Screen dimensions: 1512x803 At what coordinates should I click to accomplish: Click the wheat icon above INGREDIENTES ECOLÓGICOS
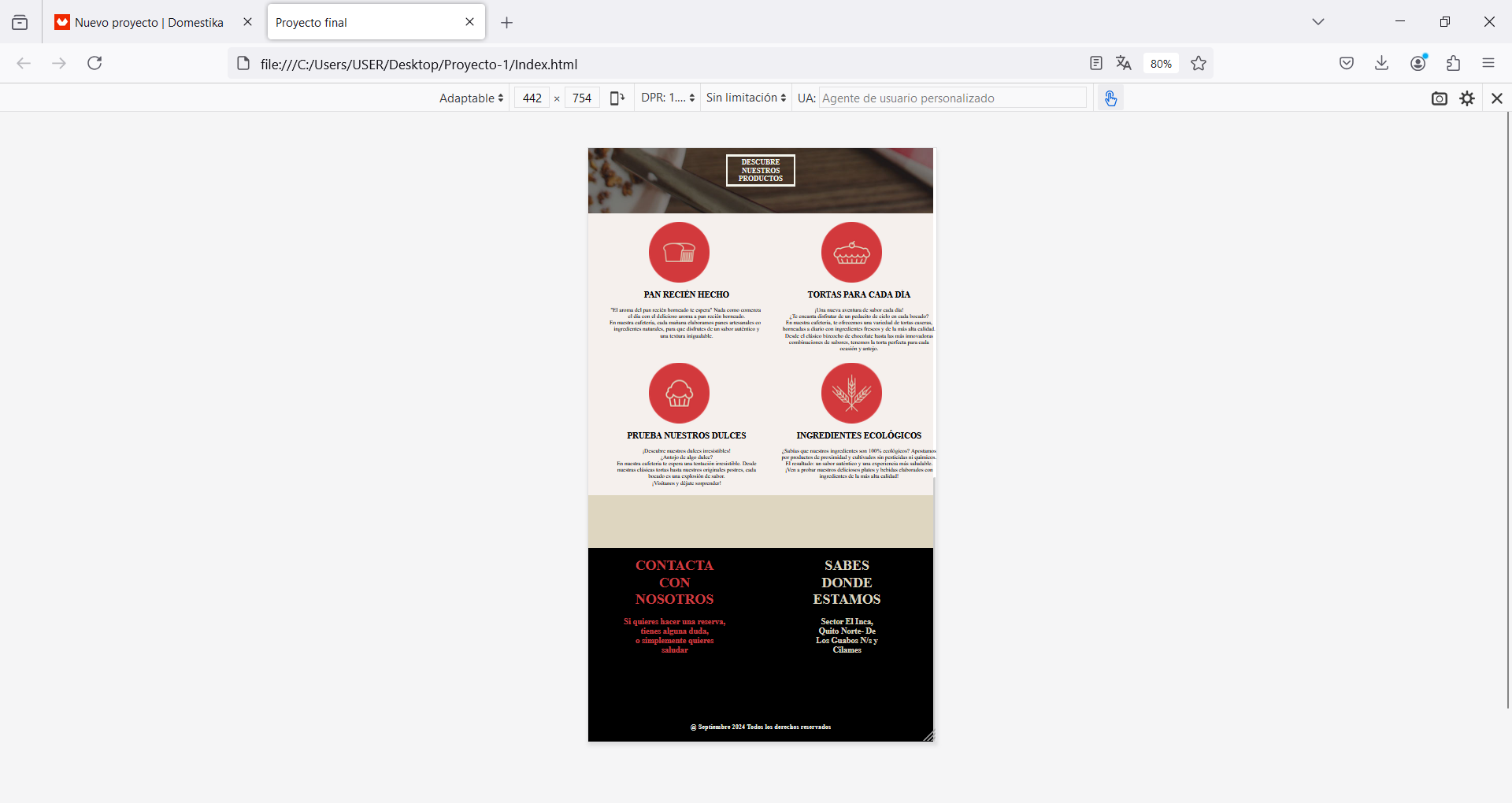pos(851,393)
